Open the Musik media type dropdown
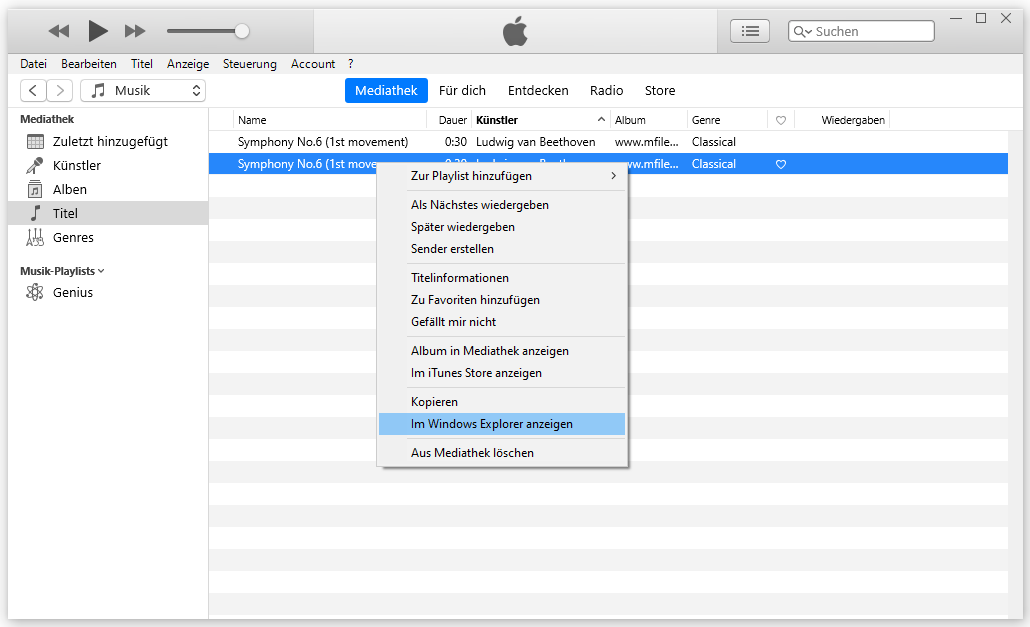This screenshot has height=627, width=1030. pyautogui.click(x=143, y=91)
